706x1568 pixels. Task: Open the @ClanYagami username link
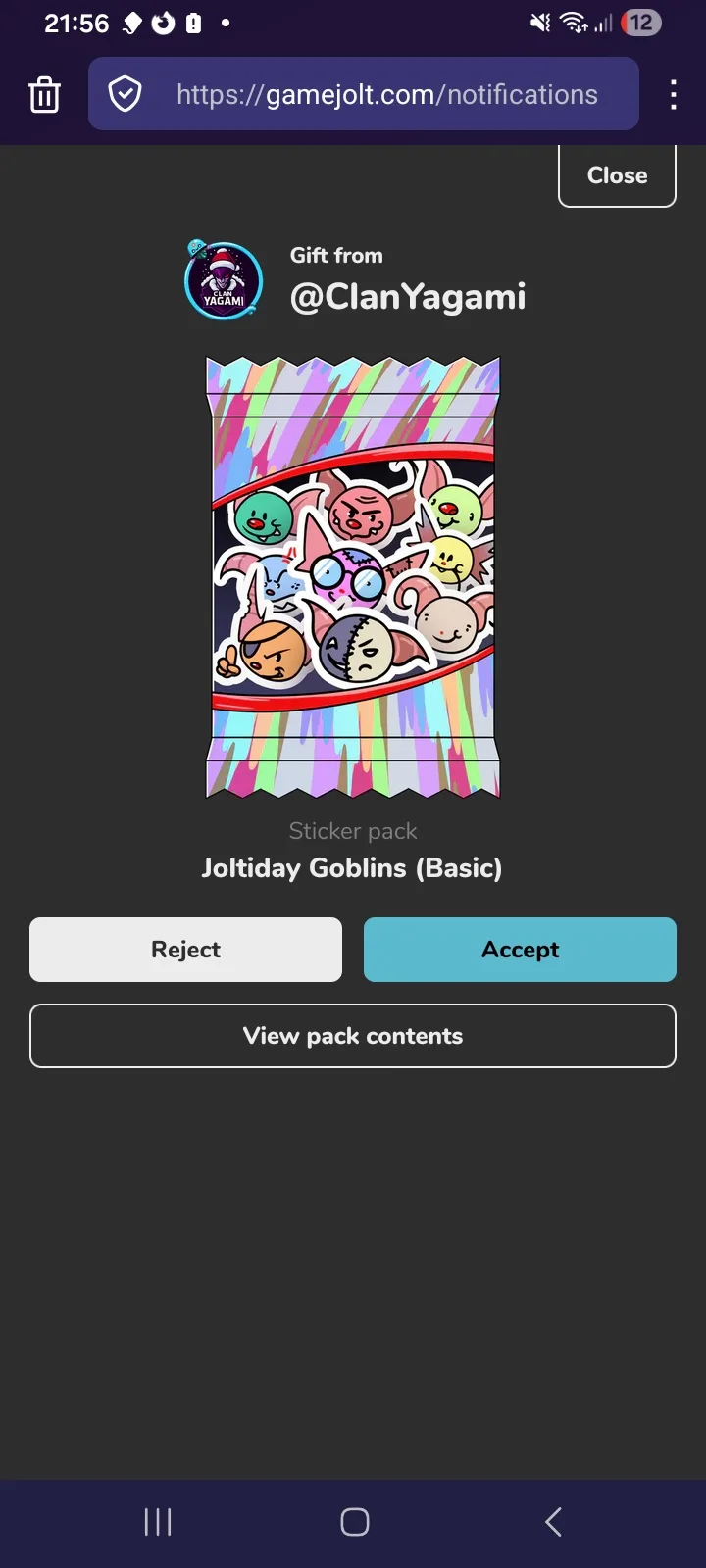click(408, 297)
